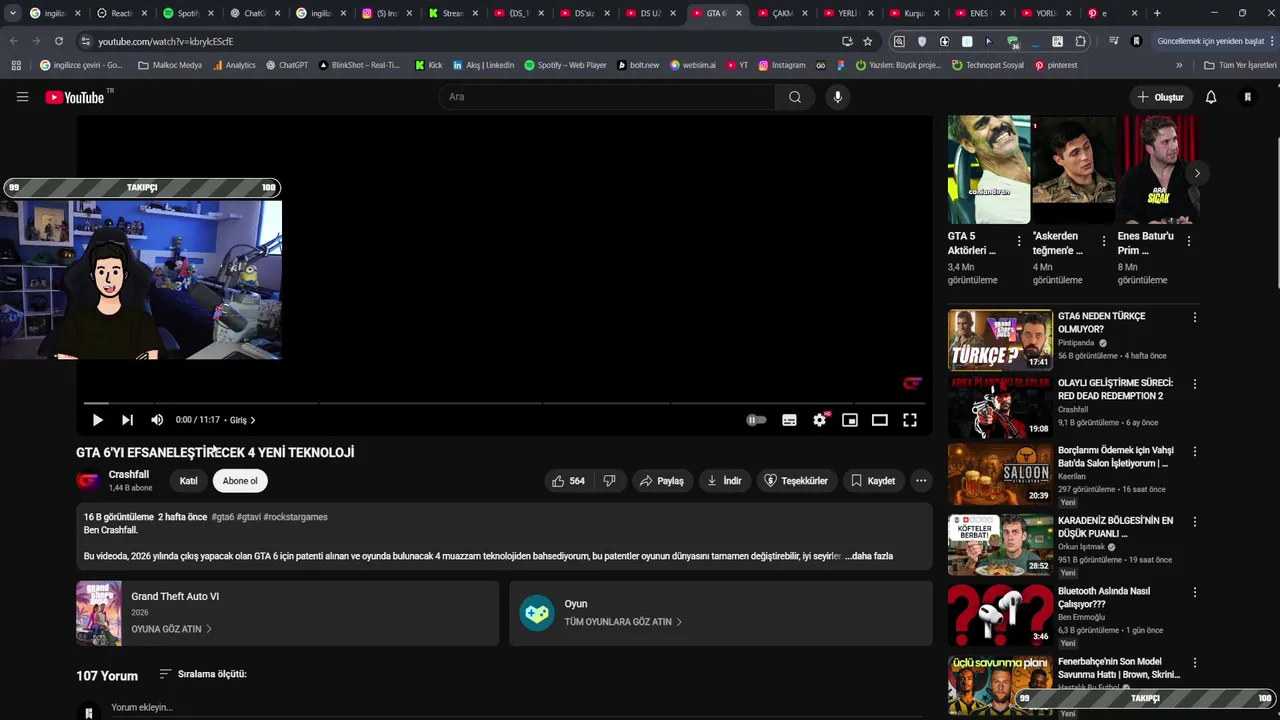Open player settings gear

820,420
